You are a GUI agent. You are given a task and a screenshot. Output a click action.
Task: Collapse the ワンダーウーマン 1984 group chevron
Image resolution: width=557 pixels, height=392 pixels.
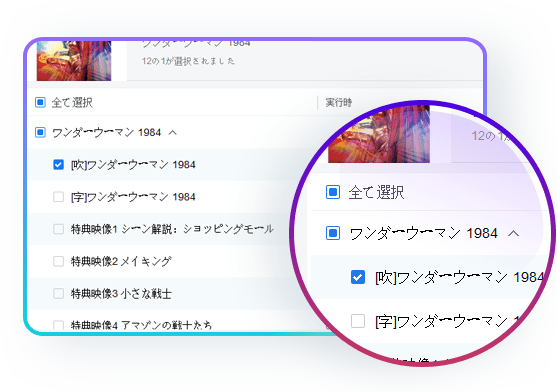point(173,133)
